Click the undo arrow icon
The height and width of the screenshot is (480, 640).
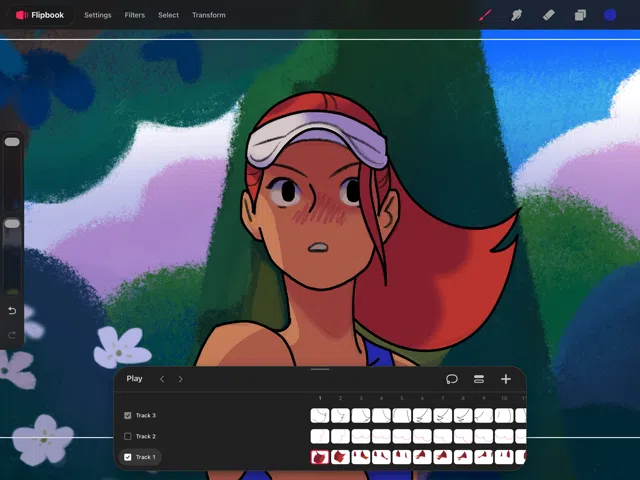point(12,311)
